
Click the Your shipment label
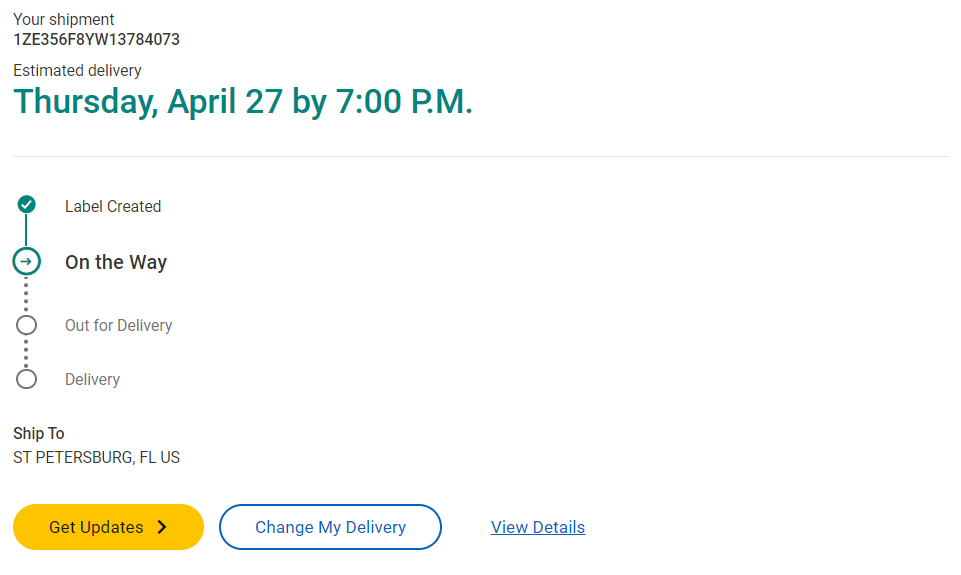64,19
